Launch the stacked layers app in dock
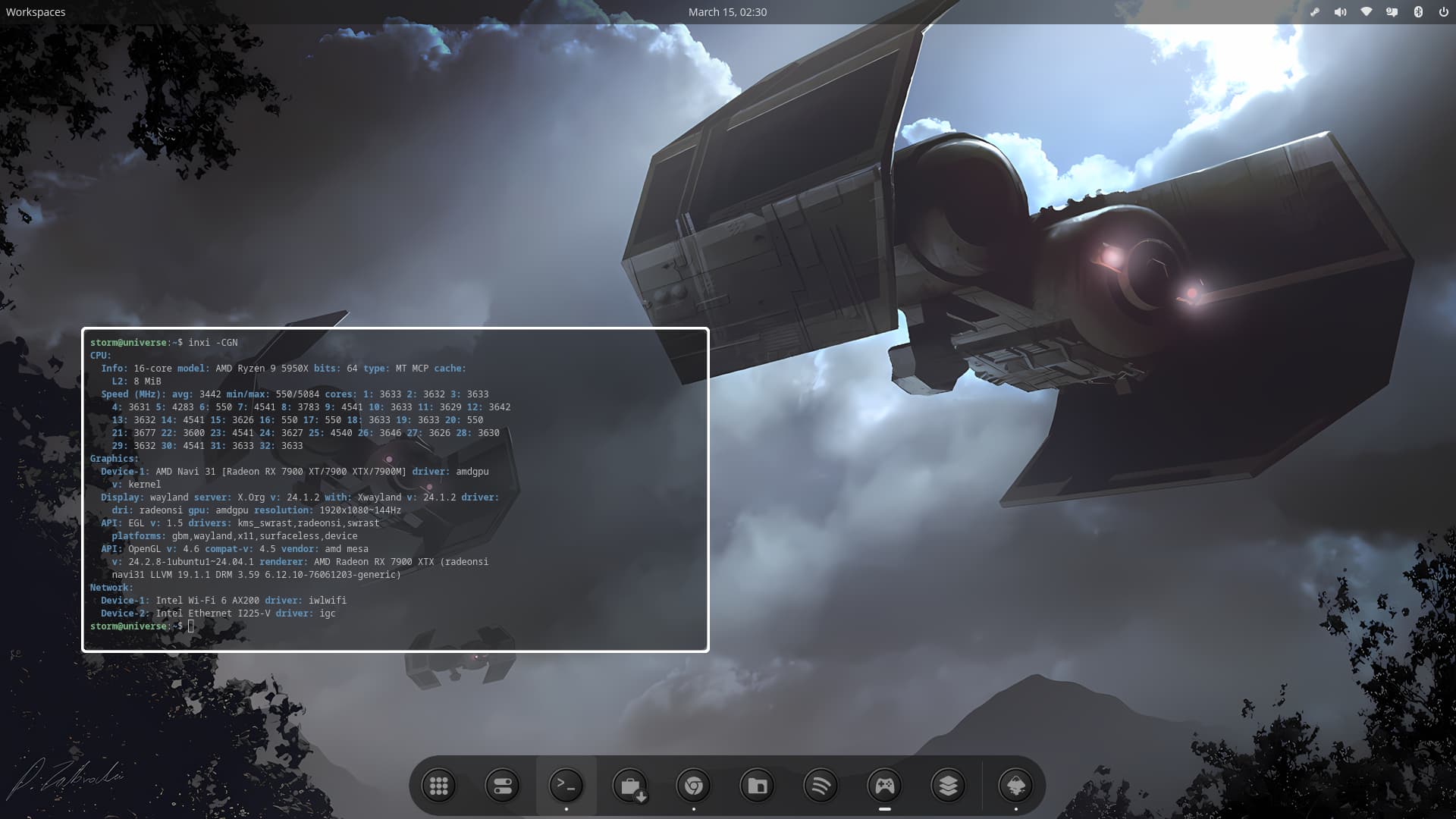 tap(949, 786)
